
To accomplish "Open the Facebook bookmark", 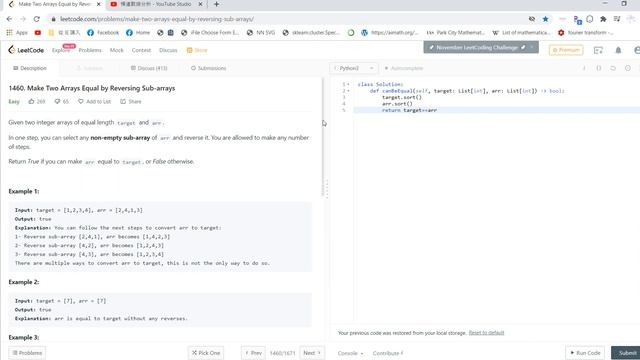I will click(103, 33).
